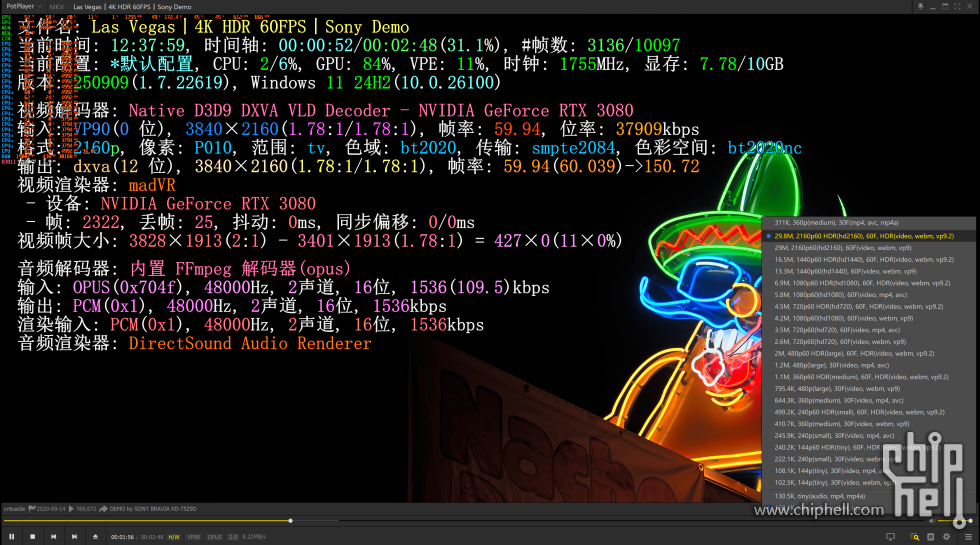Toggle the playlist panel icon
980x545 pixels.
[929, 537]
